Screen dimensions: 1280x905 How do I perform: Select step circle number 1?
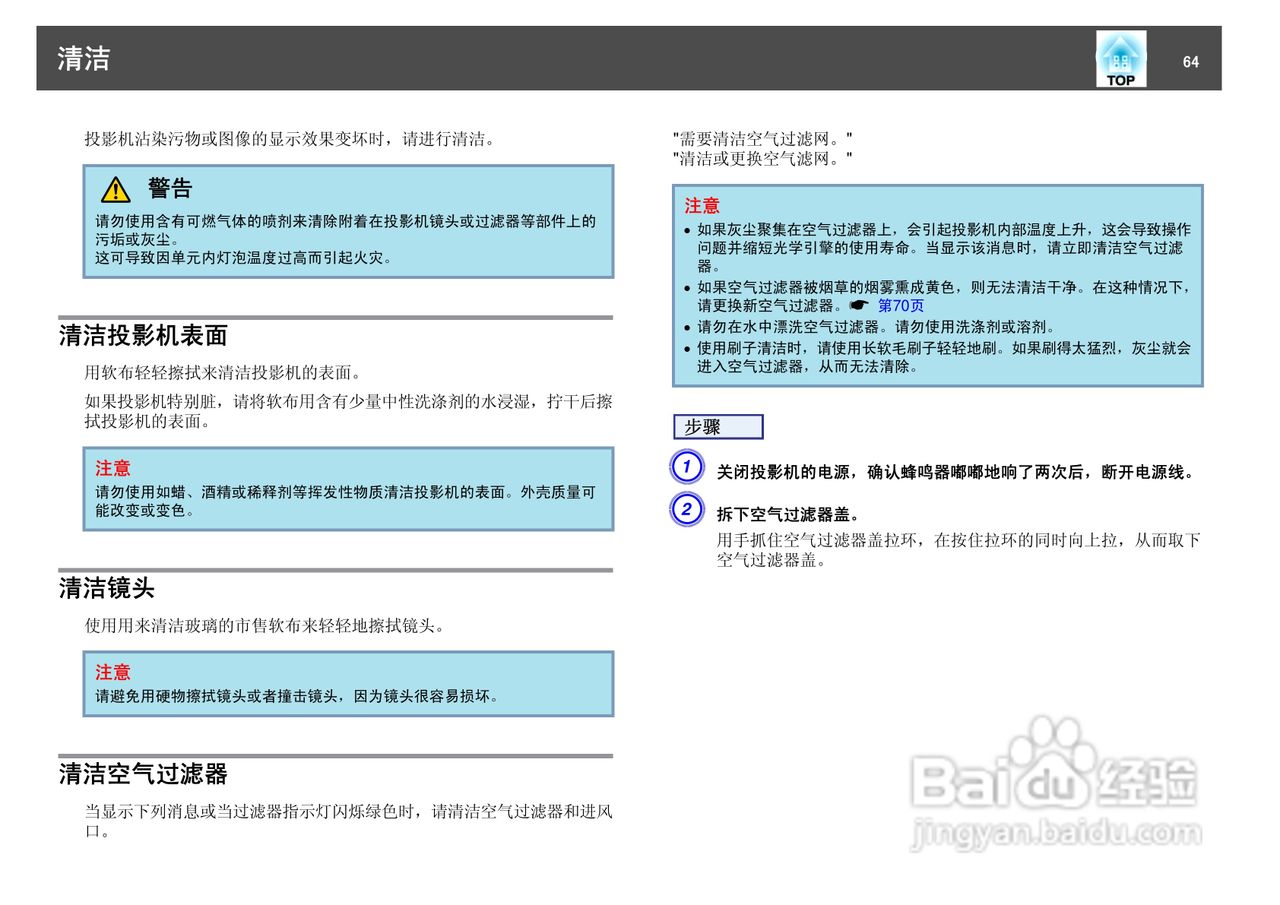click(687, 467)
